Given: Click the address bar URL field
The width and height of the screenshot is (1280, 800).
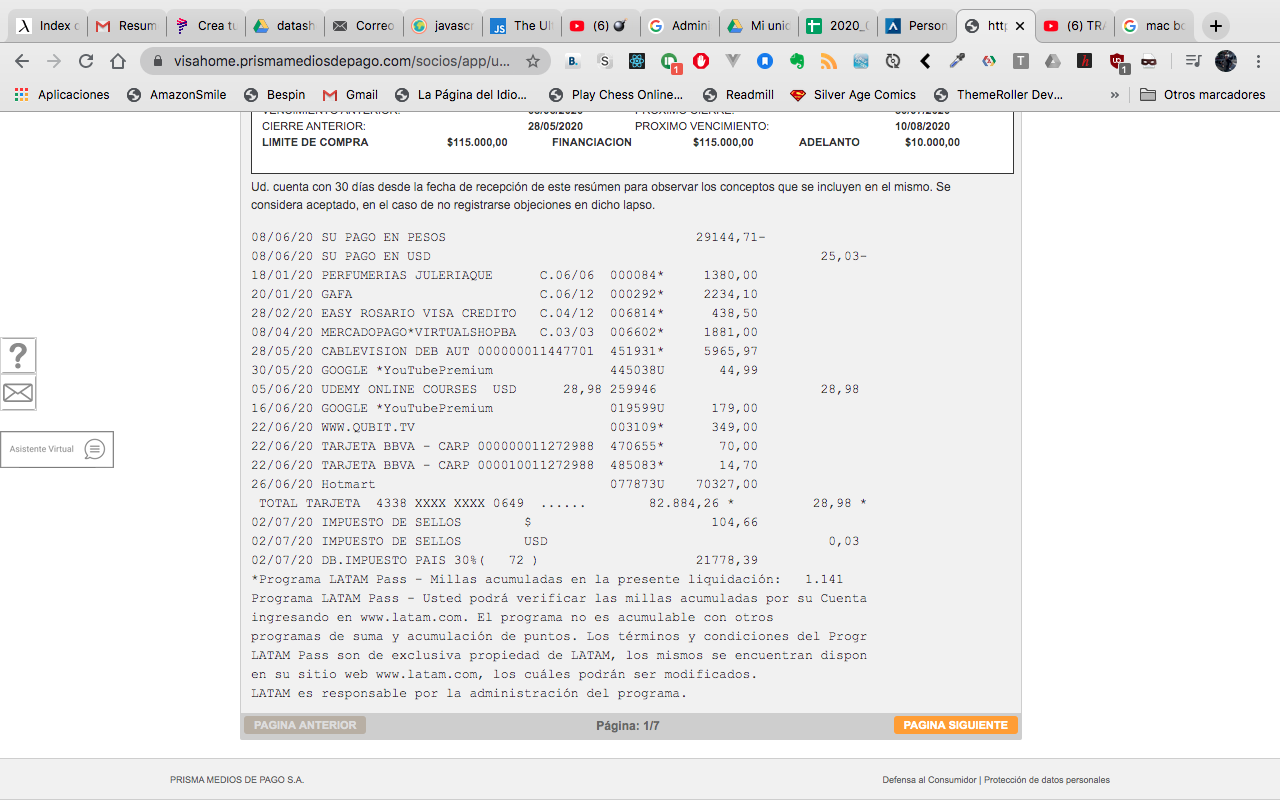Looking at the screenshot, I should (340, 61).
